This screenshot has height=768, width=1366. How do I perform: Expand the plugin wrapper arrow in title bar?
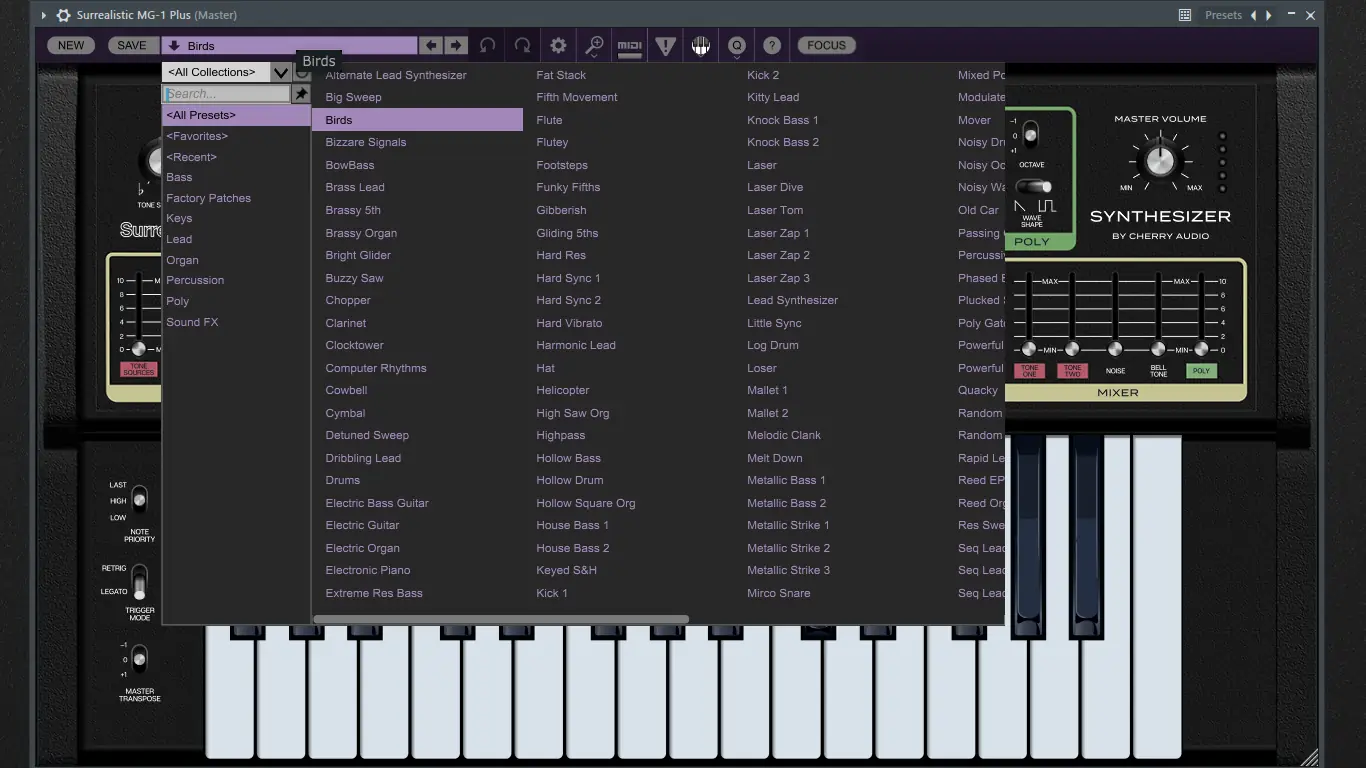pos(43,15)
